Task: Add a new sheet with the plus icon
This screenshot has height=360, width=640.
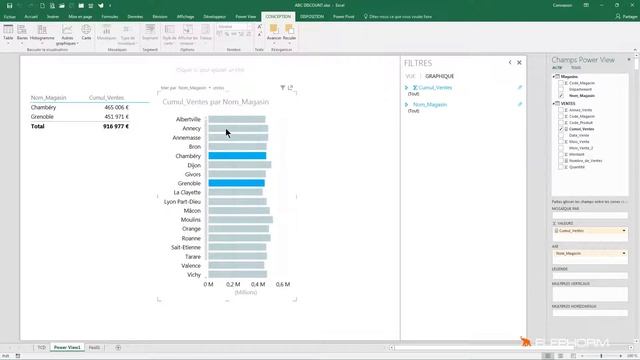Action: 118,348
